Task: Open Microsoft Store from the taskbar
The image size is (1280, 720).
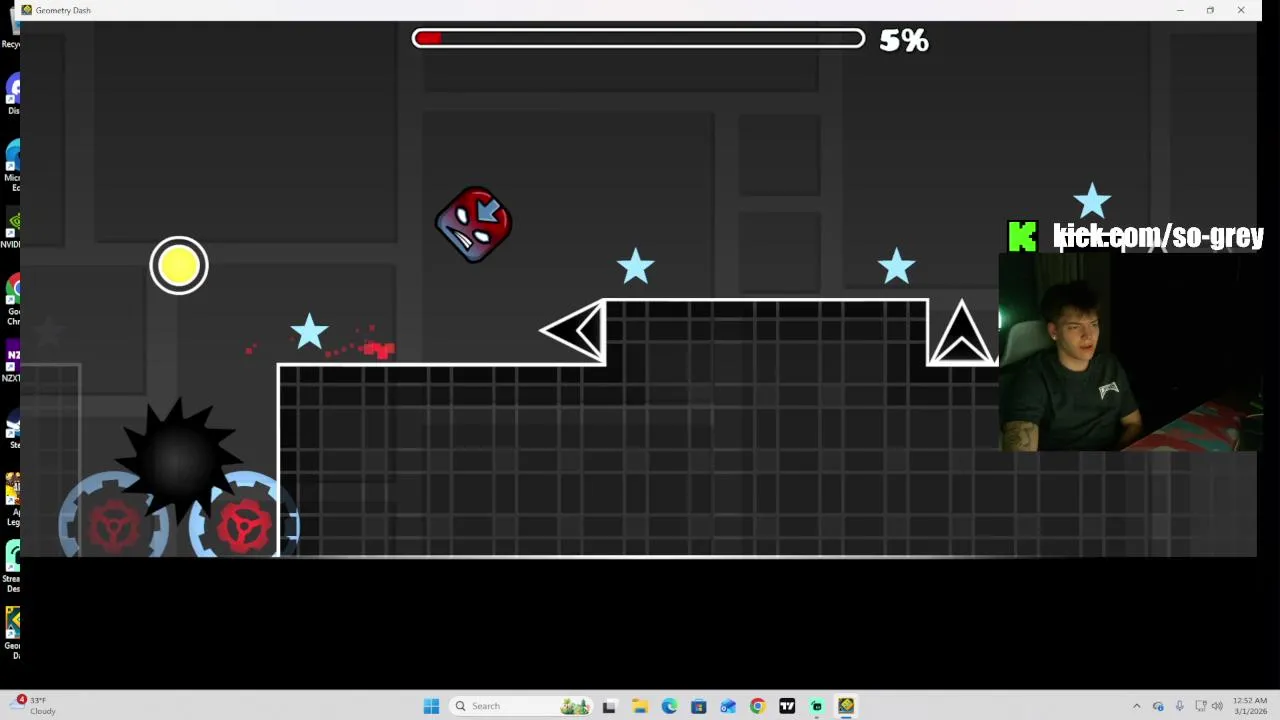Action: click(x=698, y=706)
